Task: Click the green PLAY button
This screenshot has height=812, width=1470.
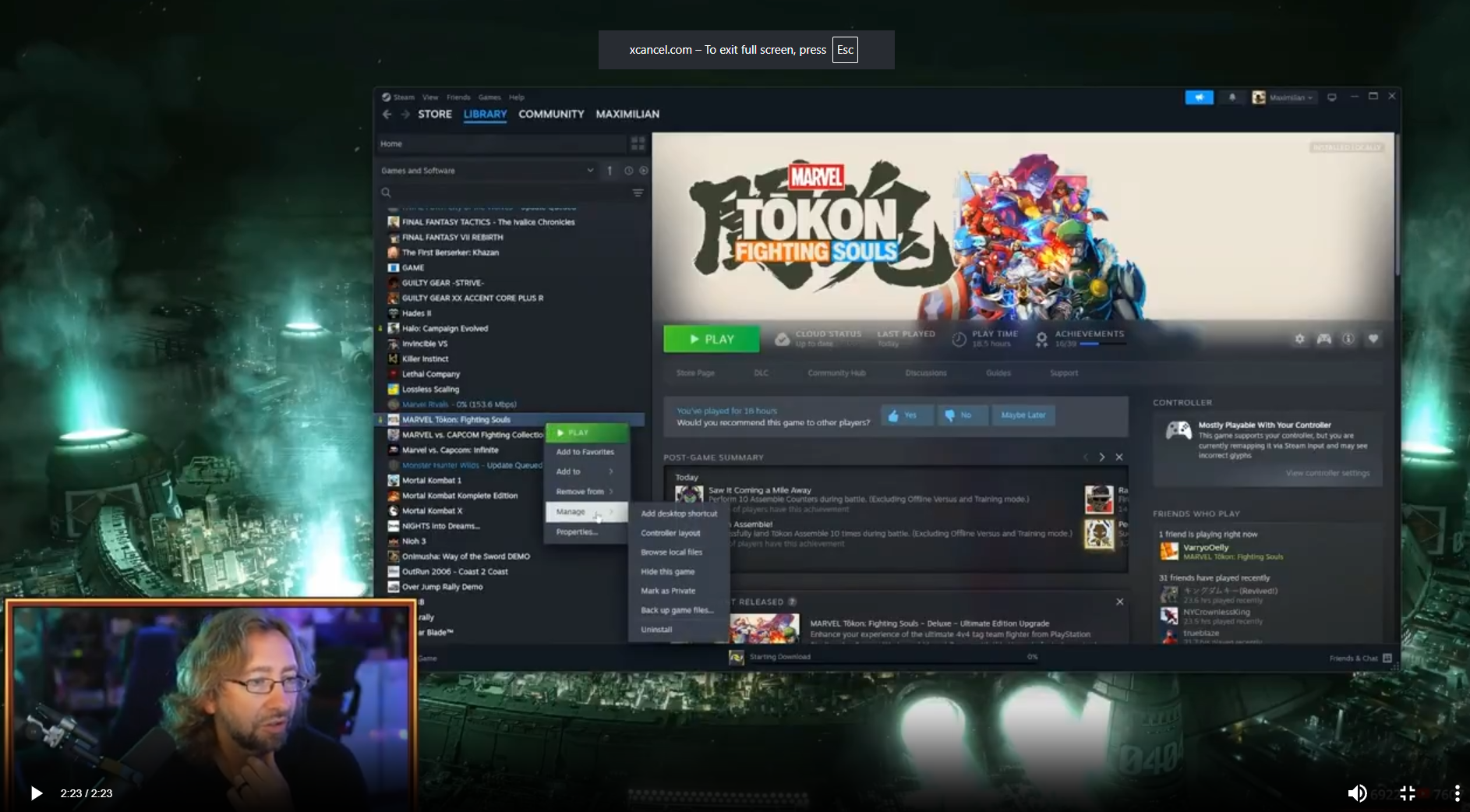Action: pos(711,339)
